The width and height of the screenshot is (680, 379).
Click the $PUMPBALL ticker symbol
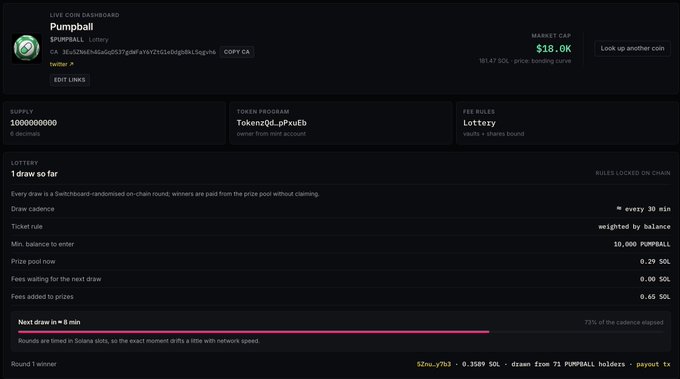pyautogui.click(x=67, y=39)
